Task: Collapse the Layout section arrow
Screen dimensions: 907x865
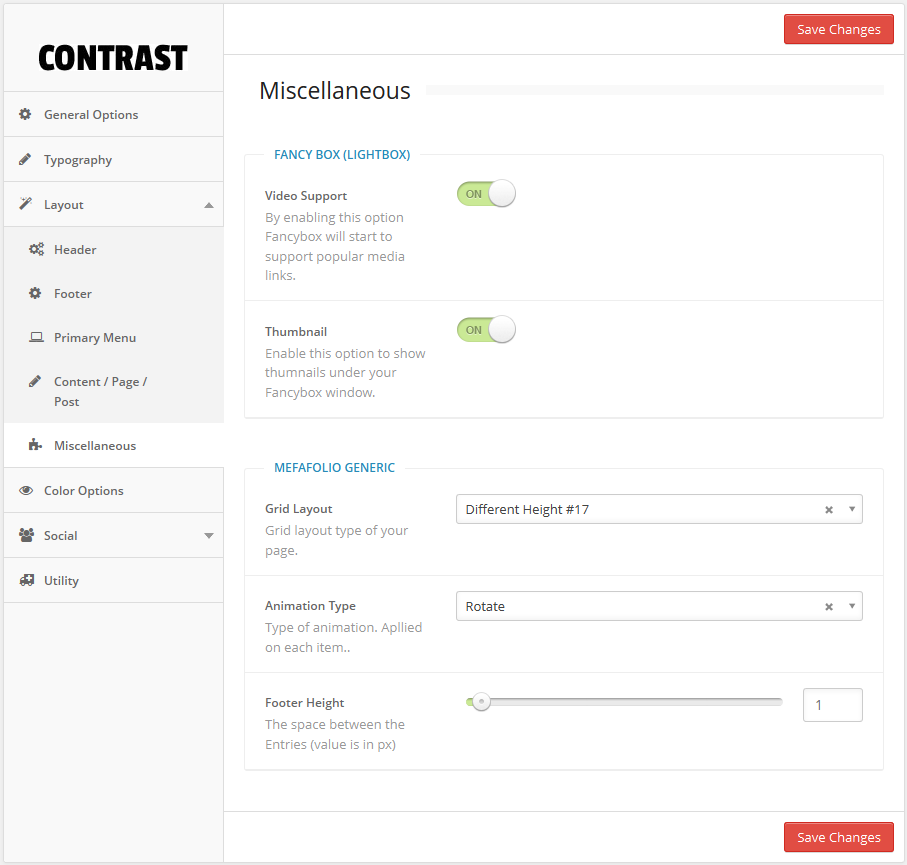Action: [208, 205]
